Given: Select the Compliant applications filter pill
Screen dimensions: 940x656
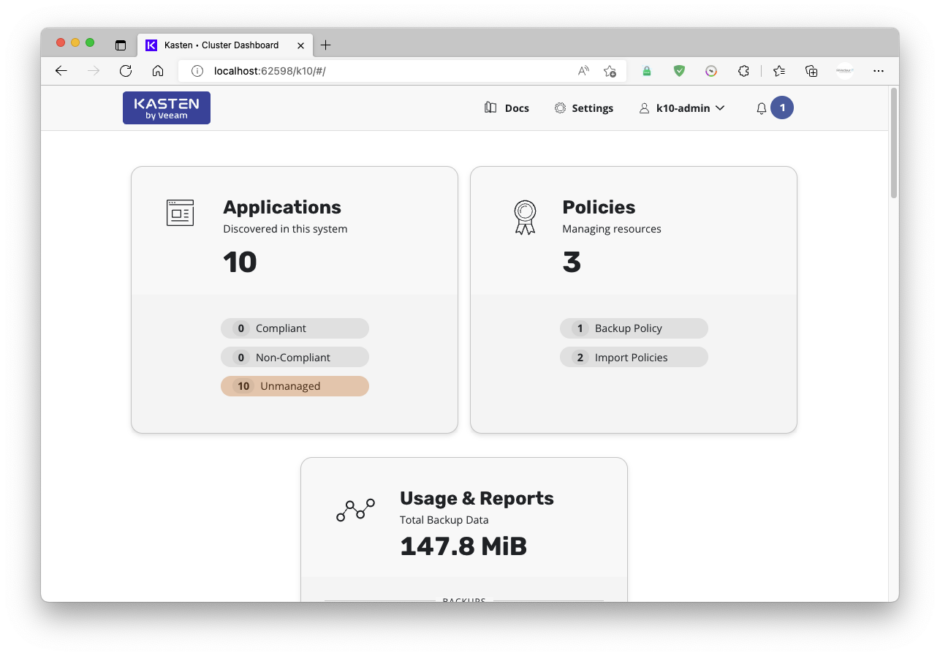Looking at the screenshot, I should 294,328.
